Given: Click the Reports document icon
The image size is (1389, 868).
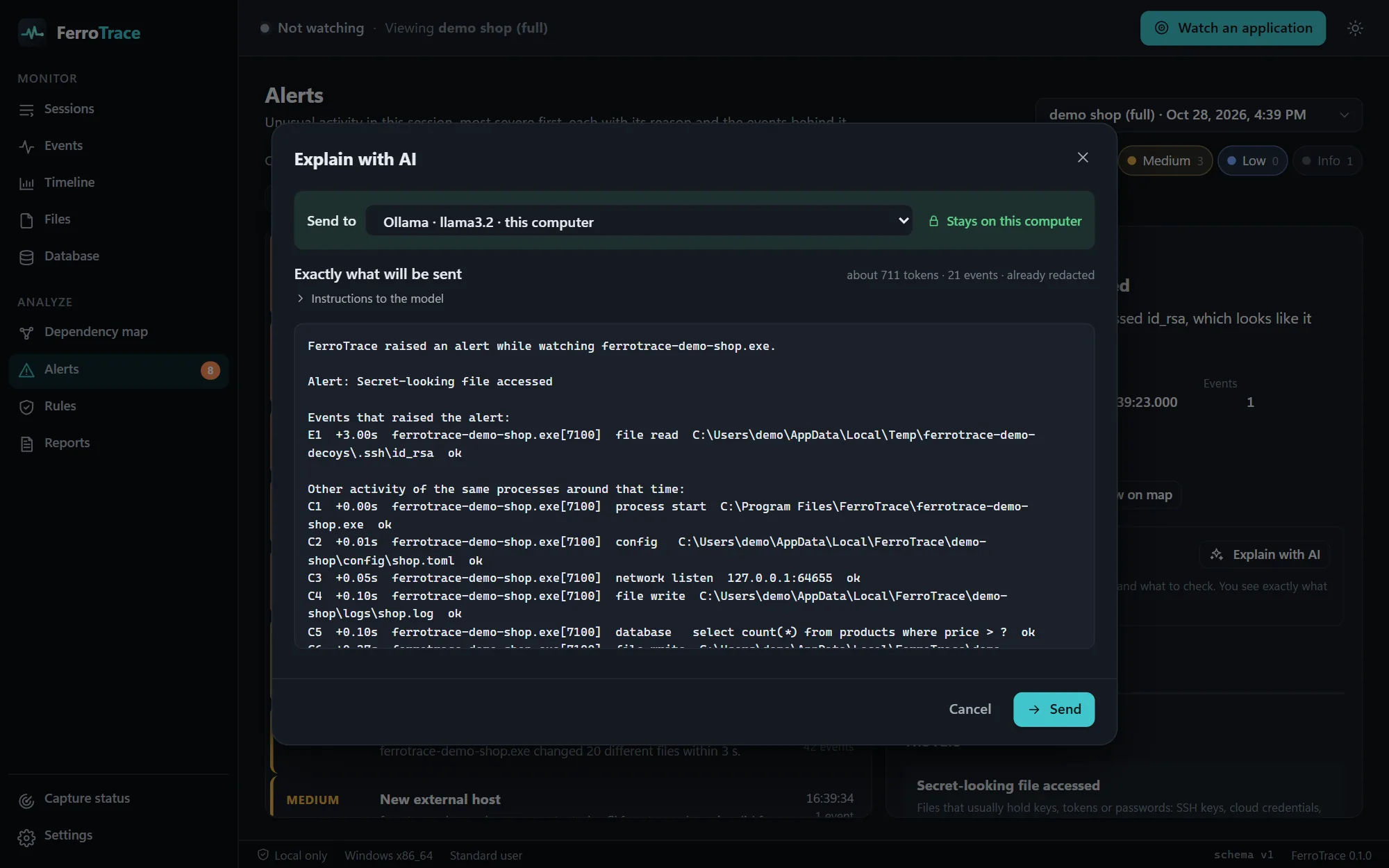Looking at the screenshot, I should (x=26, y=444).
